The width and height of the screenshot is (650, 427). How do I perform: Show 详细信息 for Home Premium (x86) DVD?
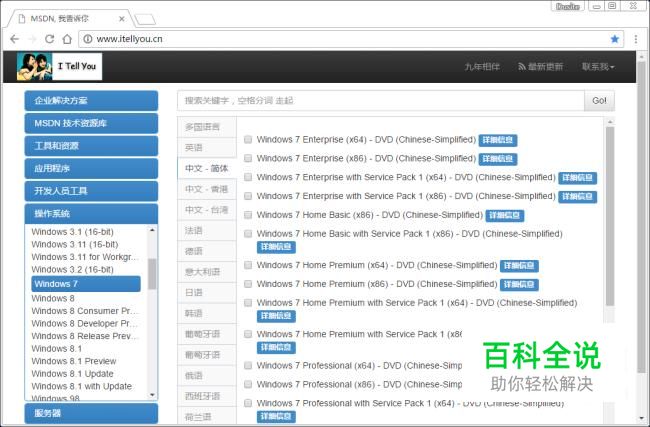coord(519,284)
